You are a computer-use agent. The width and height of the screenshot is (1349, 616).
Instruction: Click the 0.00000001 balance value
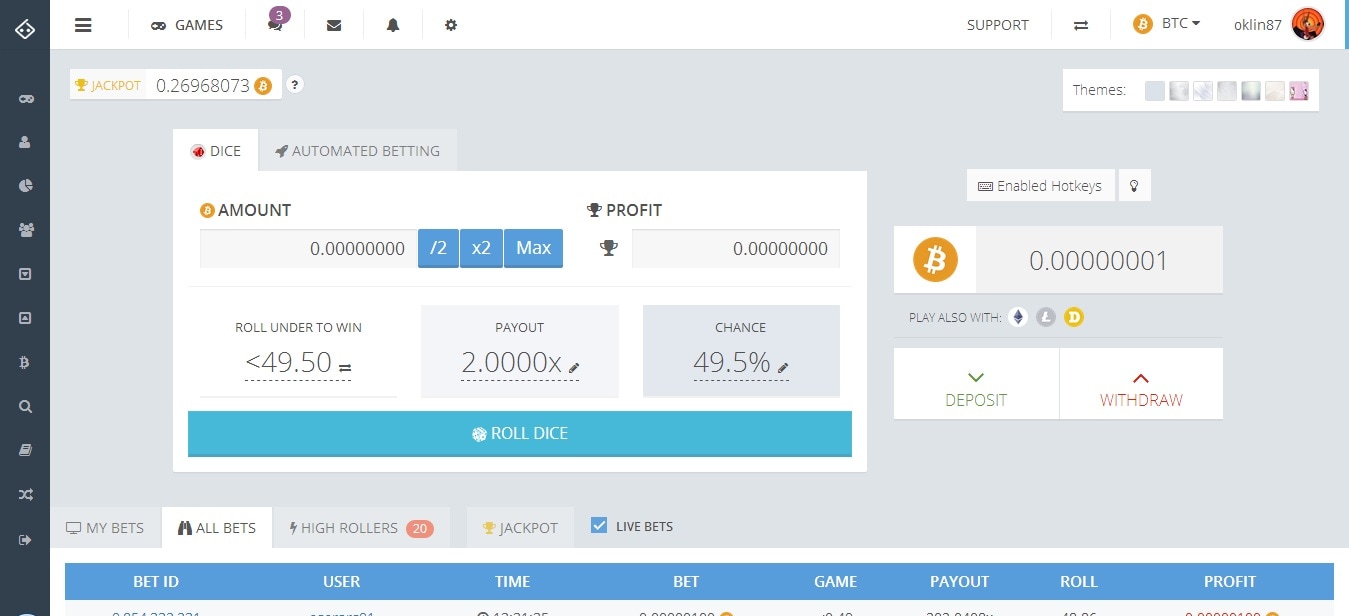coord(1099,261)
